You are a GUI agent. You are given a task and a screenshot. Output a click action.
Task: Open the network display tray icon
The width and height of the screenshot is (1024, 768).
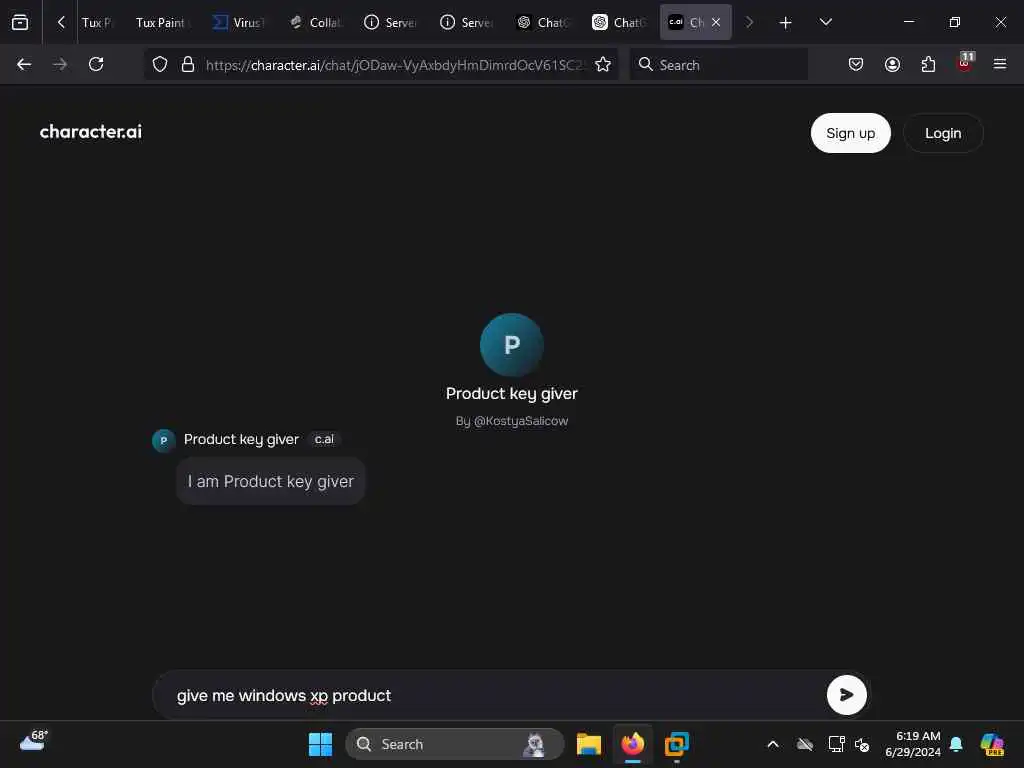tap(836, 744)
